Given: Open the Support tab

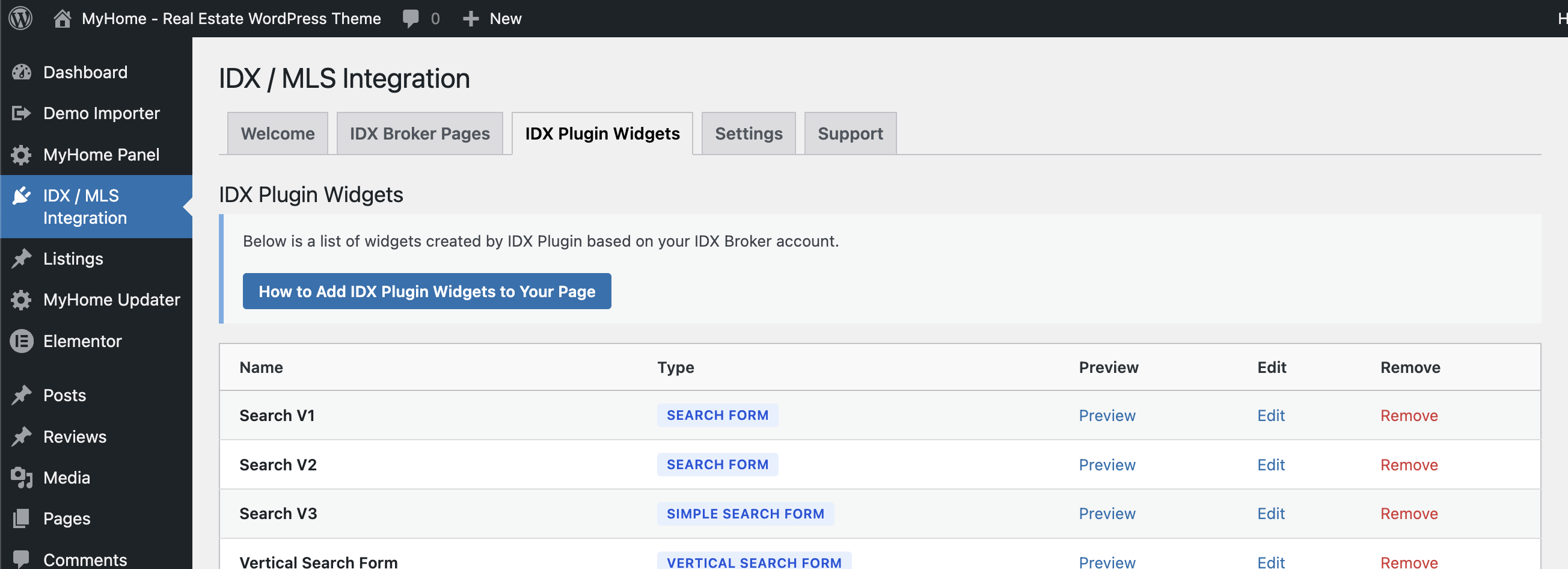Looking at the screenshot, I should click(850, 134).
